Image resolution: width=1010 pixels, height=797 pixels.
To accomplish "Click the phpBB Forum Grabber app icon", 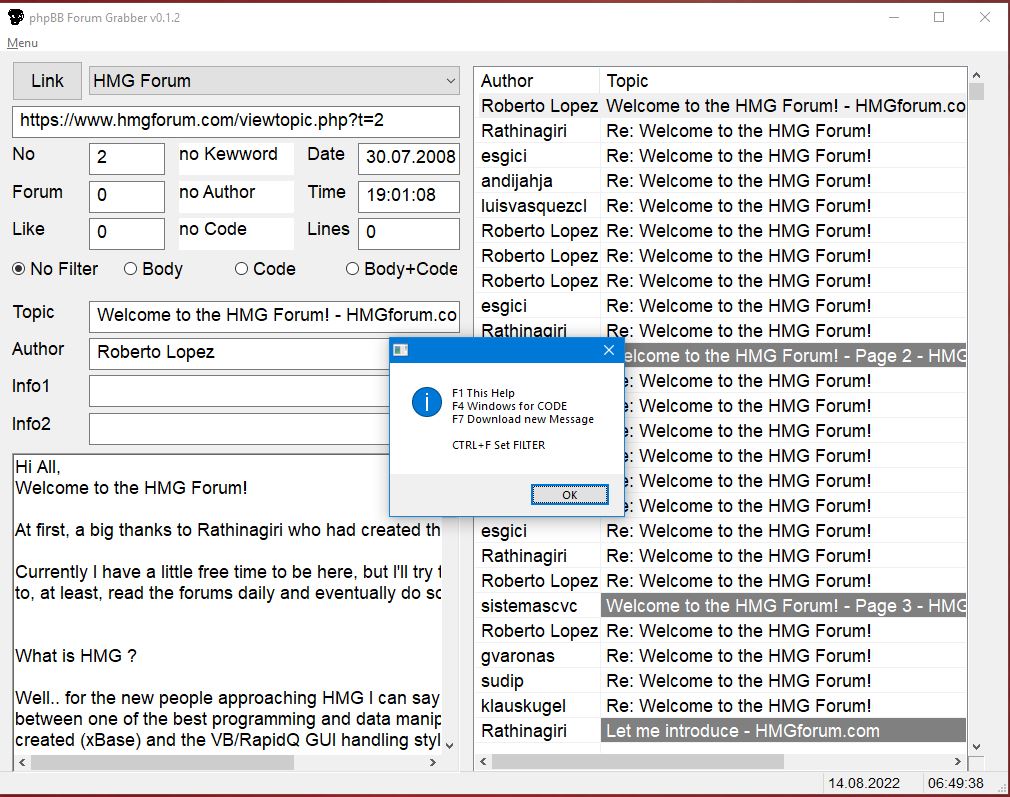I will tap(15, 17).
